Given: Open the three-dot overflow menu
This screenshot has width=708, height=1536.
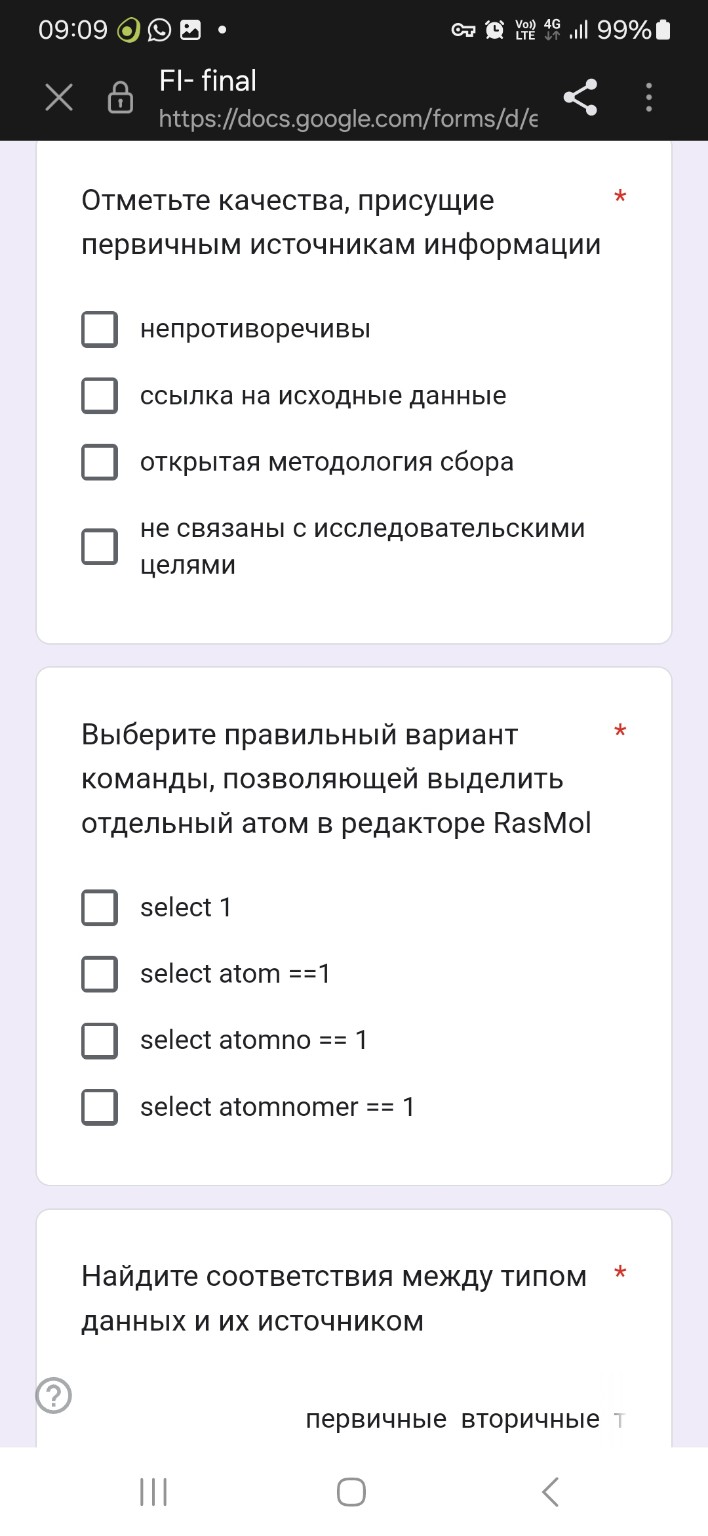Looking at the screenshot, I should click(x=649, y=98).
